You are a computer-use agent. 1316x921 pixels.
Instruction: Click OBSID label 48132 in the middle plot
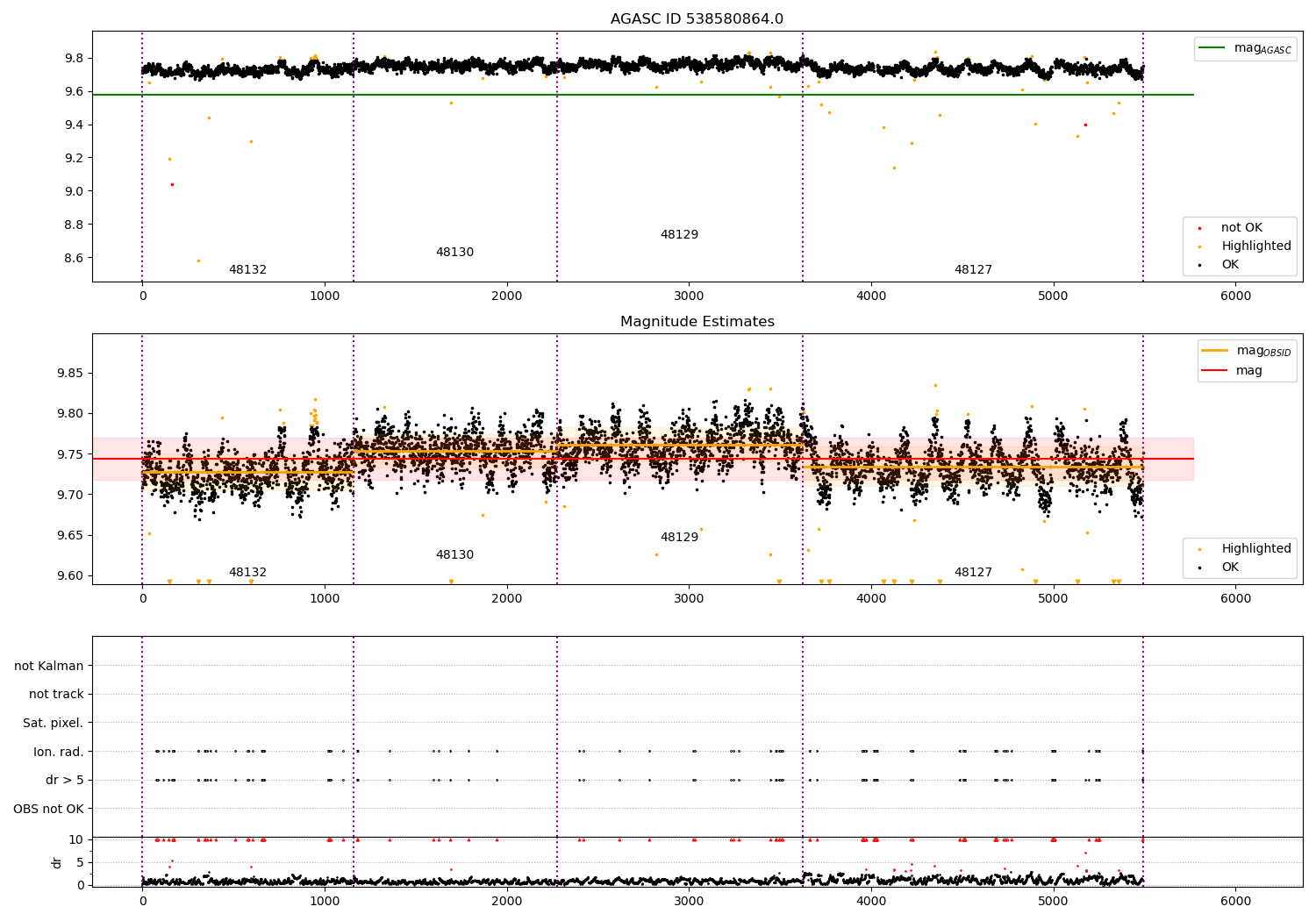(x=247, y=572)
